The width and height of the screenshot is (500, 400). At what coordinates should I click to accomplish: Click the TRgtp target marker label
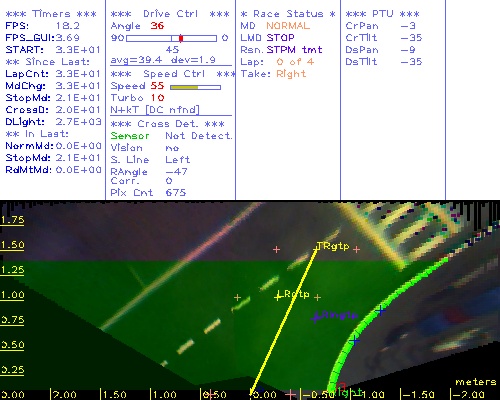pyautogui.click(x=333, y=246)
